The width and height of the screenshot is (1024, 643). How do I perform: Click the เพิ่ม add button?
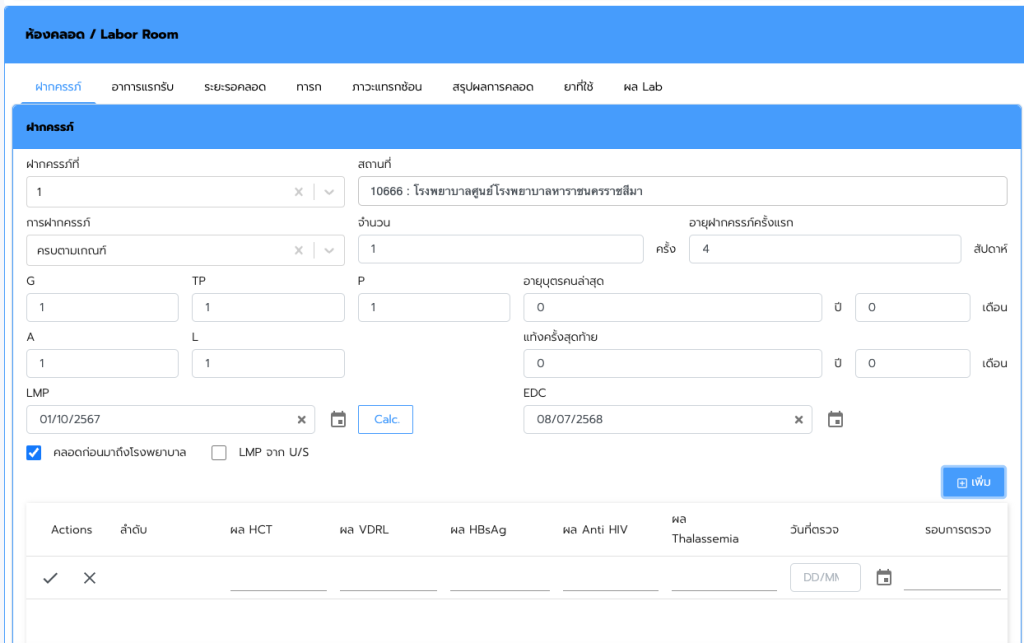pyautogui.click(x=973, y=483)
